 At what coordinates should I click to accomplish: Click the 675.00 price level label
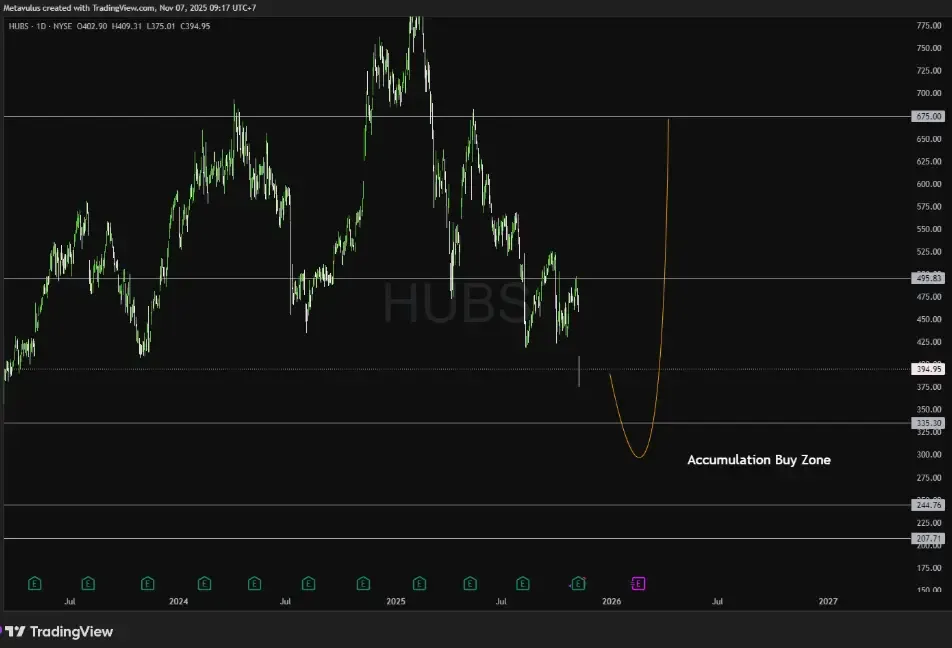click(928, 116)
